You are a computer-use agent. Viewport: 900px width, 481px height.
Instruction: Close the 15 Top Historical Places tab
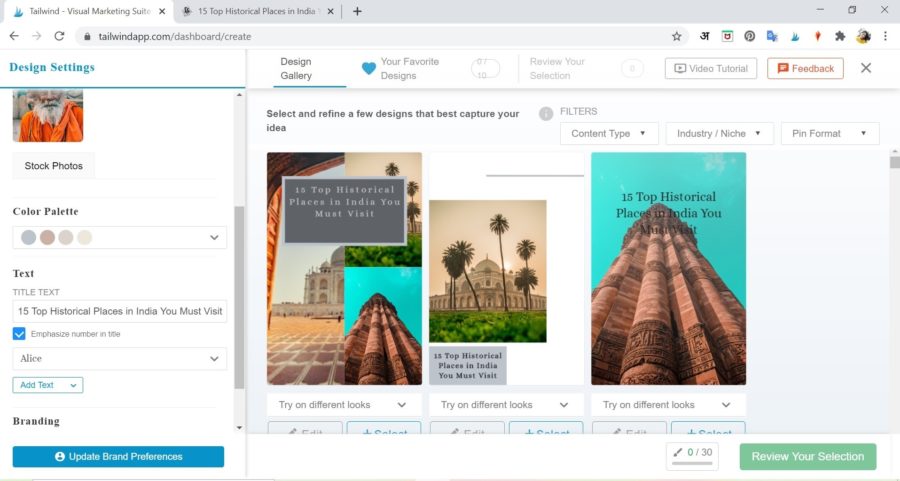[x=331, y=11]
